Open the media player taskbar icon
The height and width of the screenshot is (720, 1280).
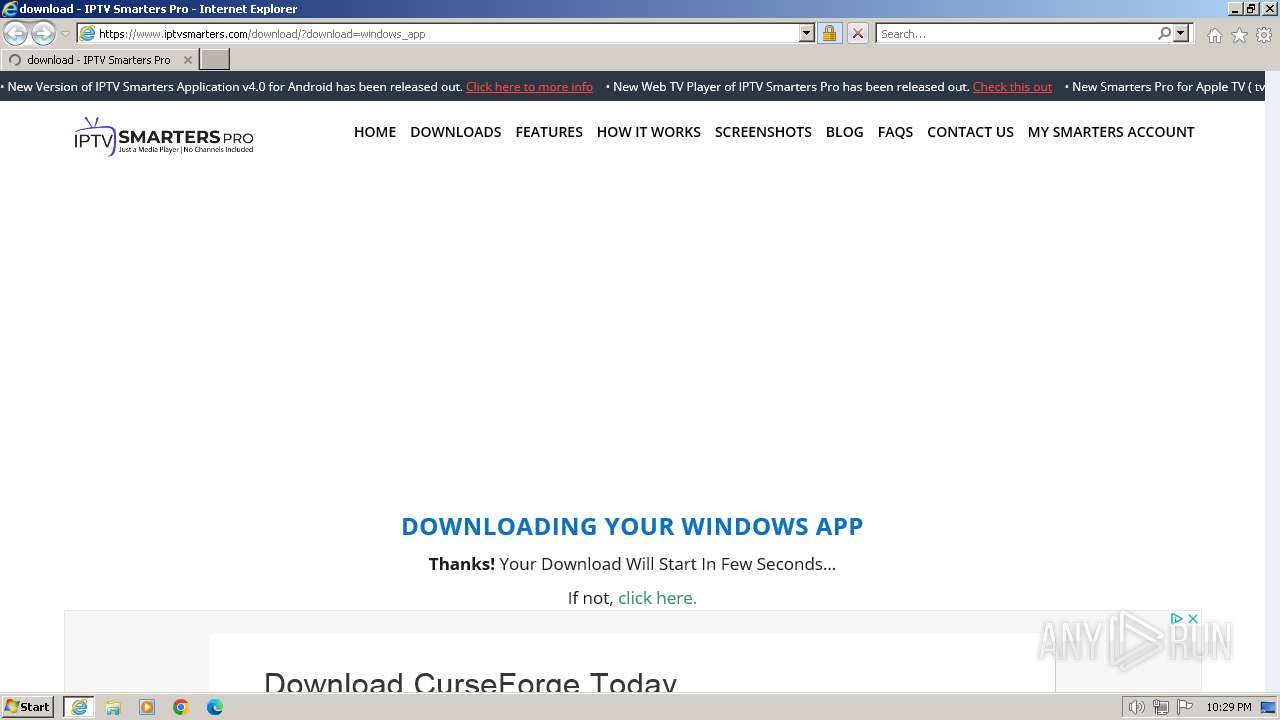tap(147, 707)
